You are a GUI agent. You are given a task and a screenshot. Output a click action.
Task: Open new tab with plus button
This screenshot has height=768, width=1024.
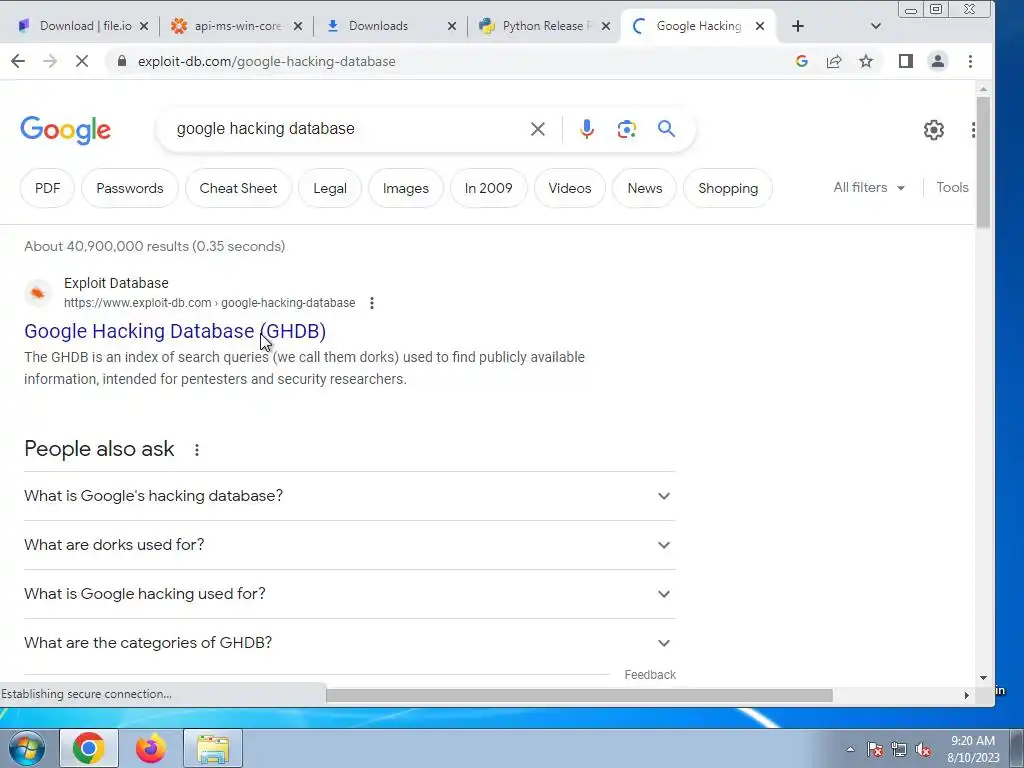[797, 26]
